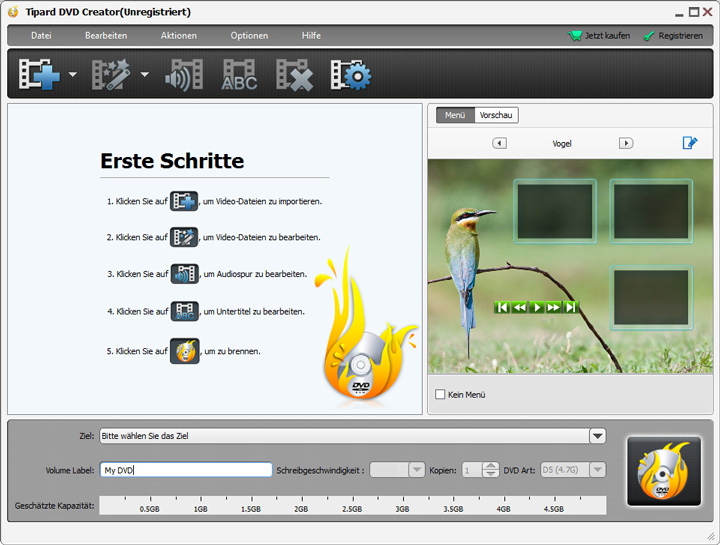Click the Add Video Files toolbar icon
This screenshot has width=720, height=545.
[x=39, y=74]
